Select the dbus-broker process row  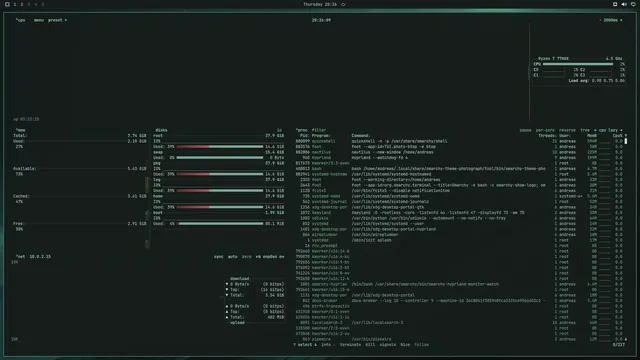coord(459,301)
